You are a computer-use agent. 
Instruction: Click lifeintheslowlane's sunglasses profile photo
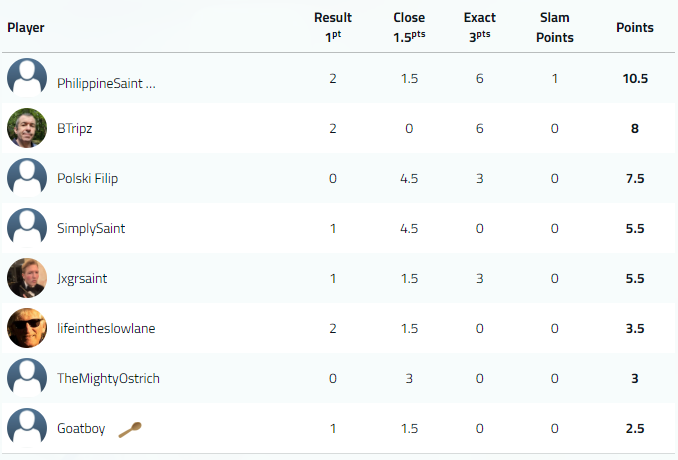point(27,328)
